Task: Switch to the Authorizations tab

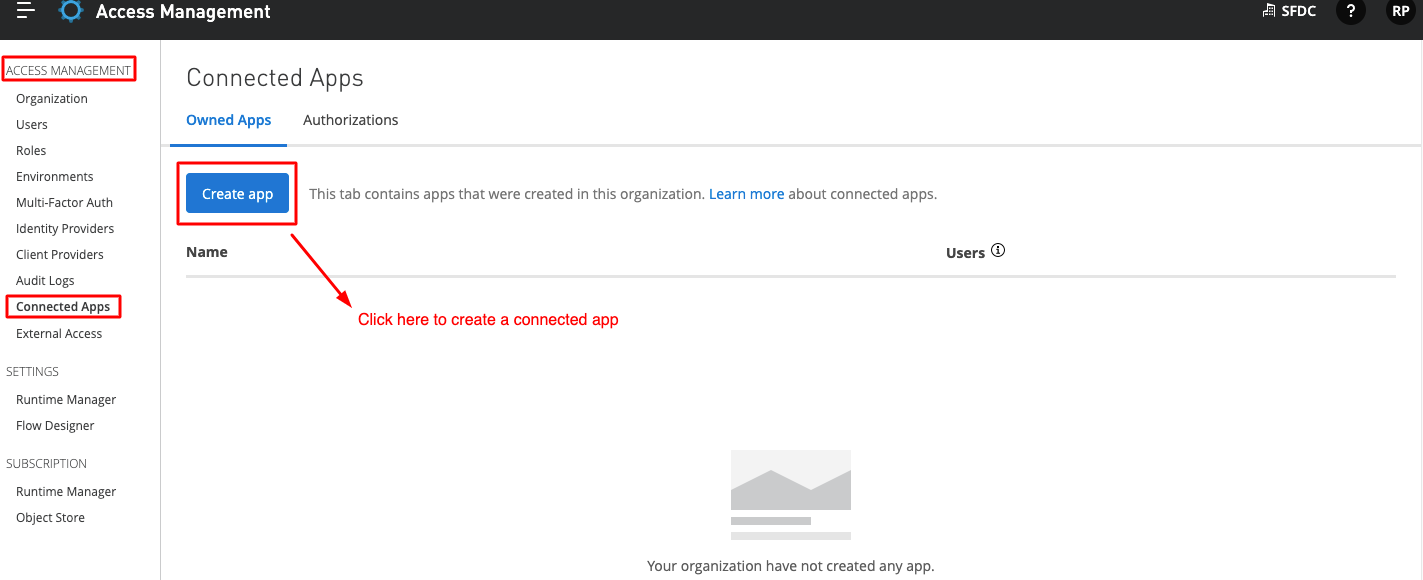Action: [x=350, y=119]
